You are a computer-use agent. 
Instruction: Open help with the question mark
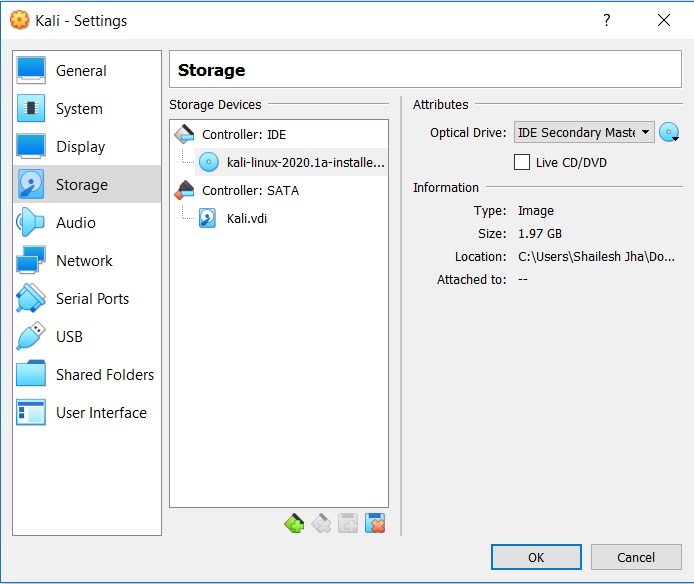[x=606, y=20]
